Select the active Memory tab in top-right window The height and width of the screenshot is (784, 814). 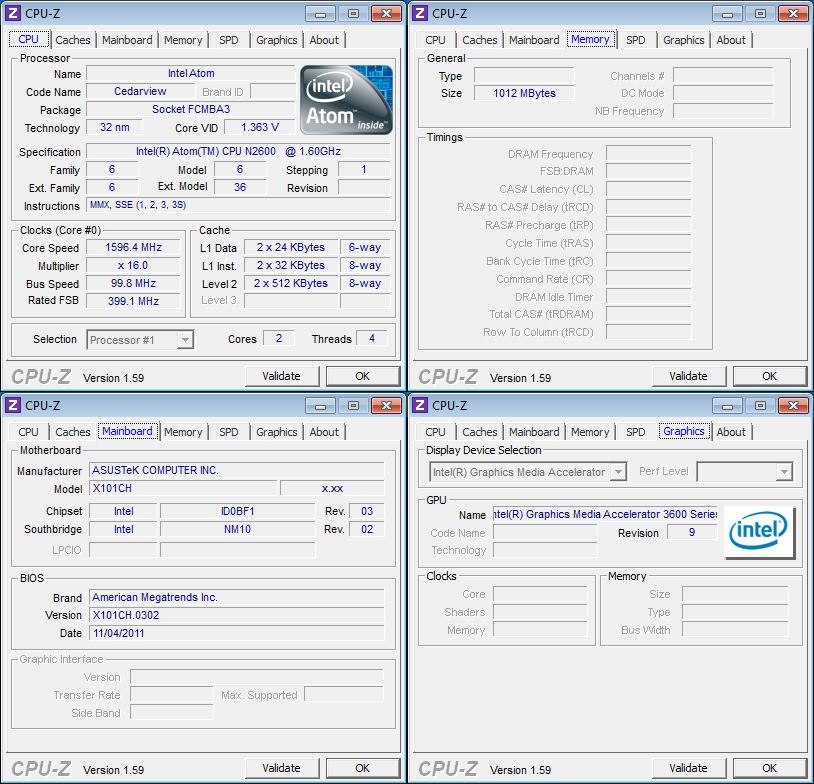(590, 39)
